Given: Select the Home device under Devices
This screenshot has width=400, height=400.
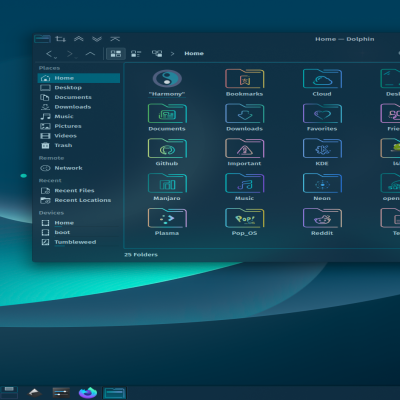Looking at the screenshot, I should coord(79,223).
